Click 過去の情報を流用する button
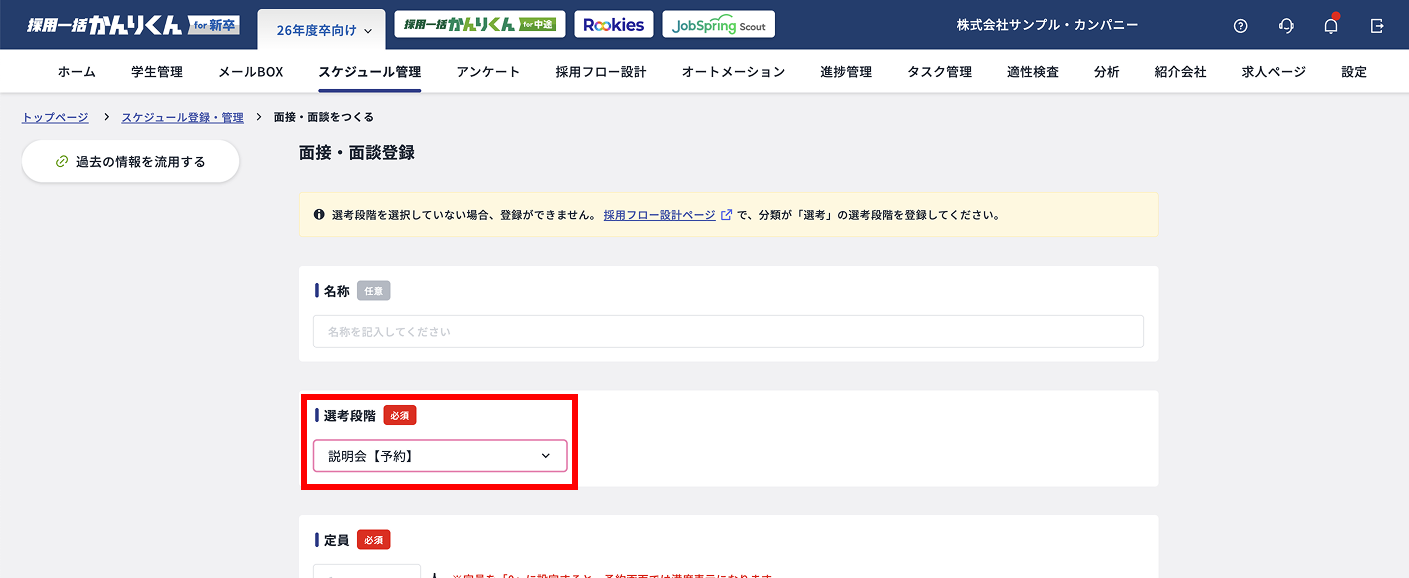 coord(131,161)
